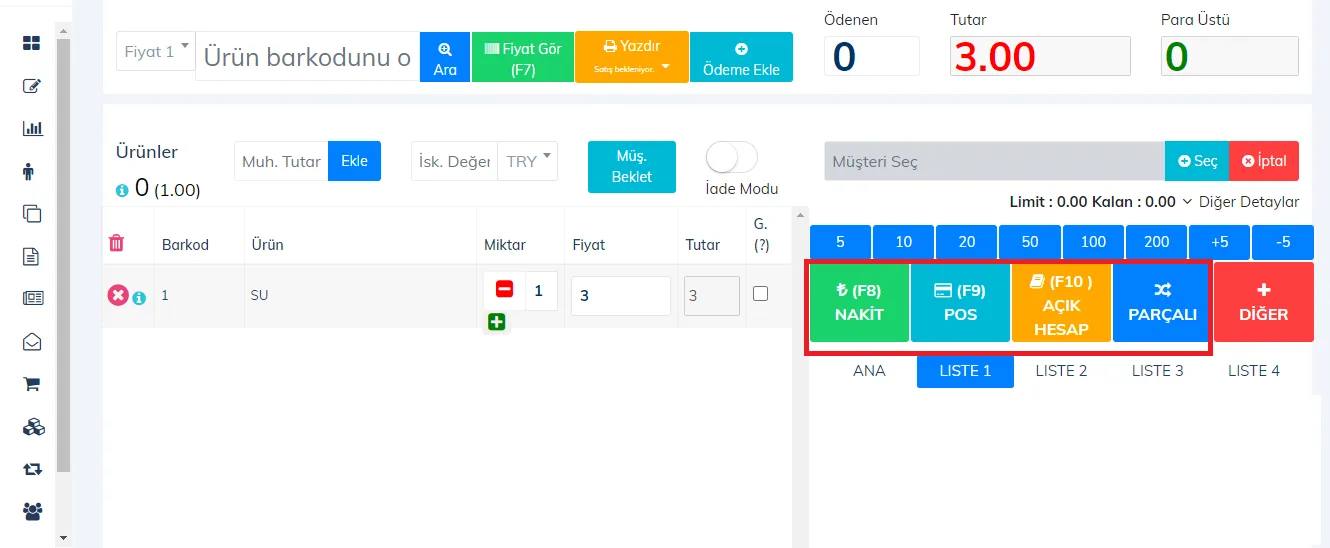This screenshot has height=548, width=1330.
Task: Open the dashboard grid icon in sidebar
Action: pos(32,43)
